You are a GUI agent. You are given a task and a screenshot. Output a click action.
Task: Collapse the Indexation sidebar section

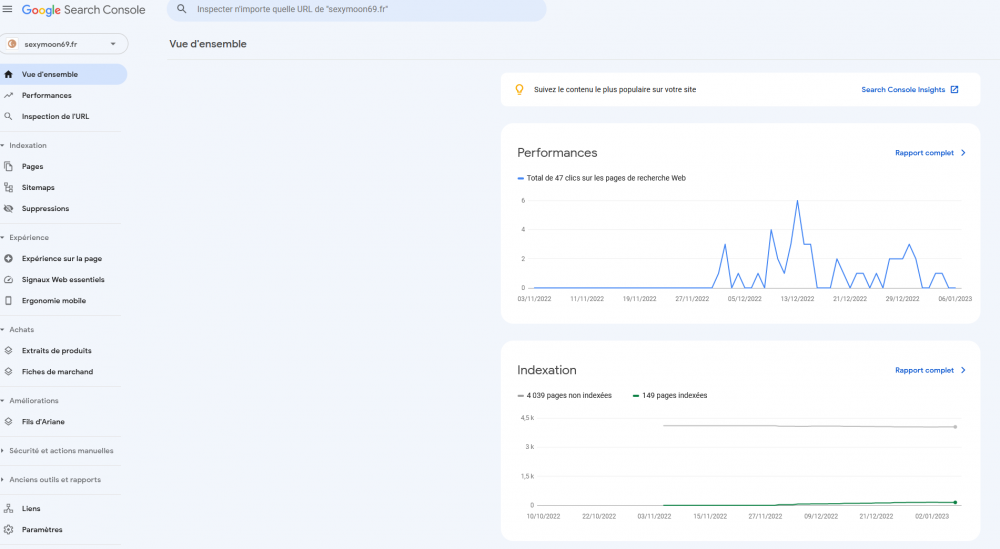pos(28,145)
